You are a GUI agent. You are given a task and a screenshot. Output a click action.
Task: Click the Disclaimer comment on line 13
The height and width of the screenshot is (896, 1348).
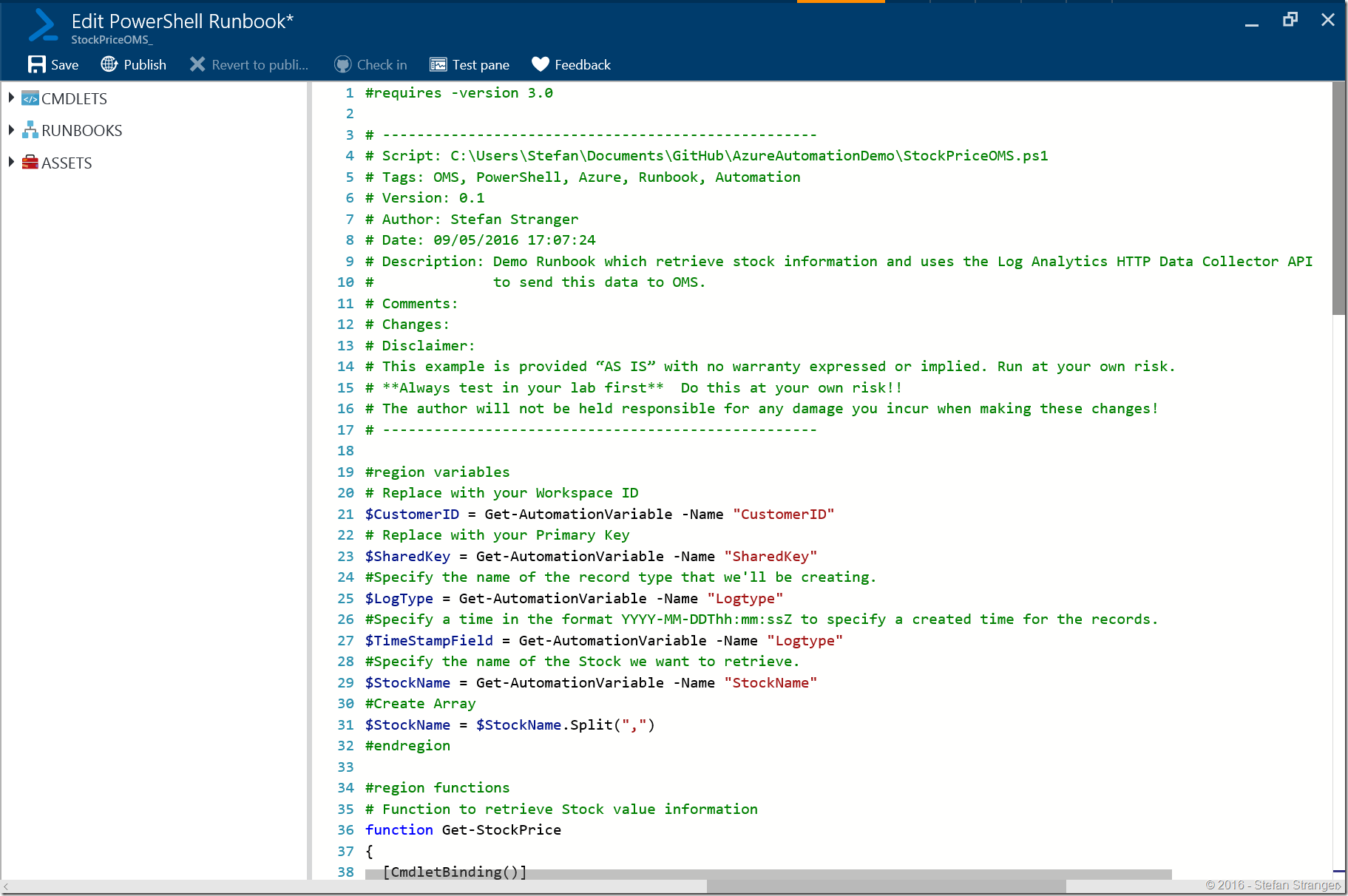point(420,346)
